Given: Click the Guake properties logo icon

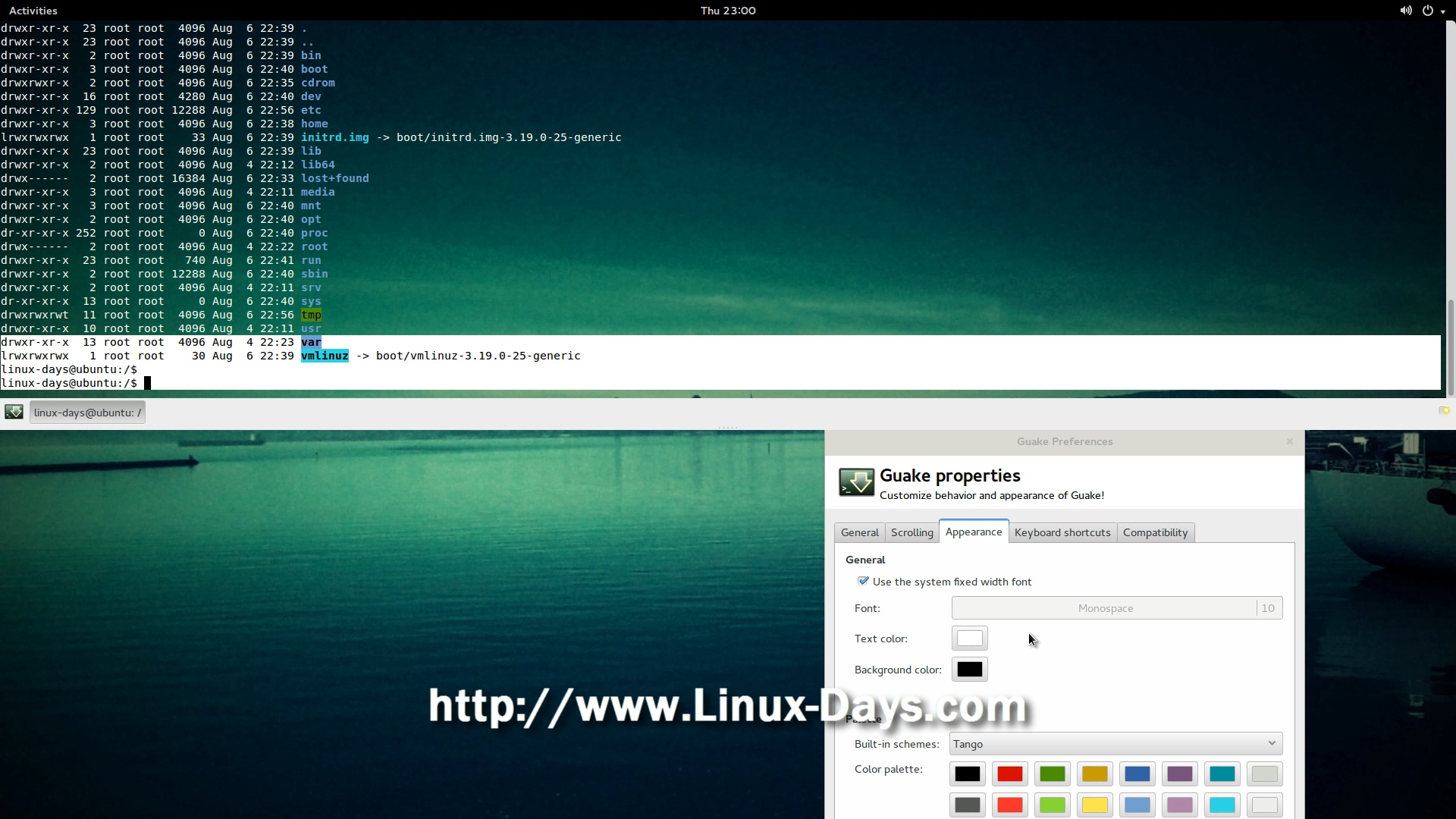Looking at the screenshot, I should [x=856, y=482].
